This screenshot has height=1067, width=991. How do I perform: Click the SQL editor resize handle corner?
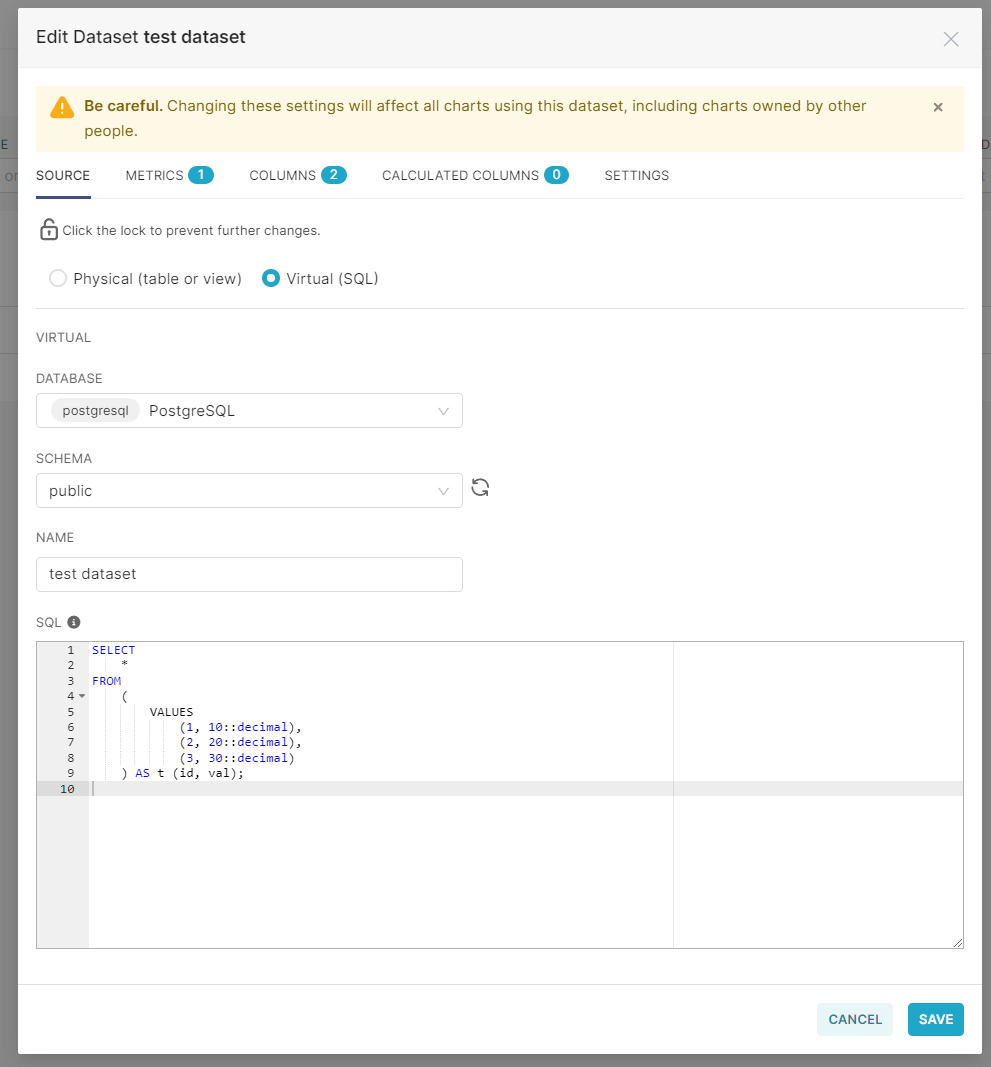958,942
